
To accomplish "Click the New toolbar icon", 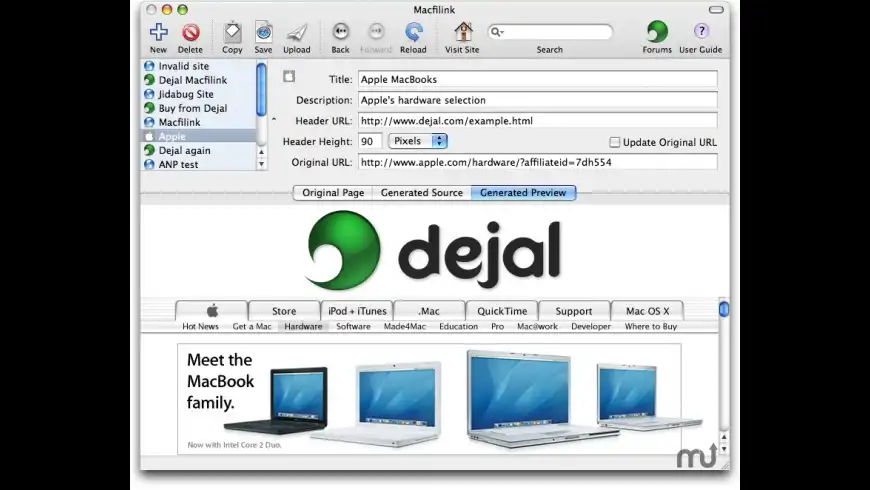I will (x=158, y=32).
